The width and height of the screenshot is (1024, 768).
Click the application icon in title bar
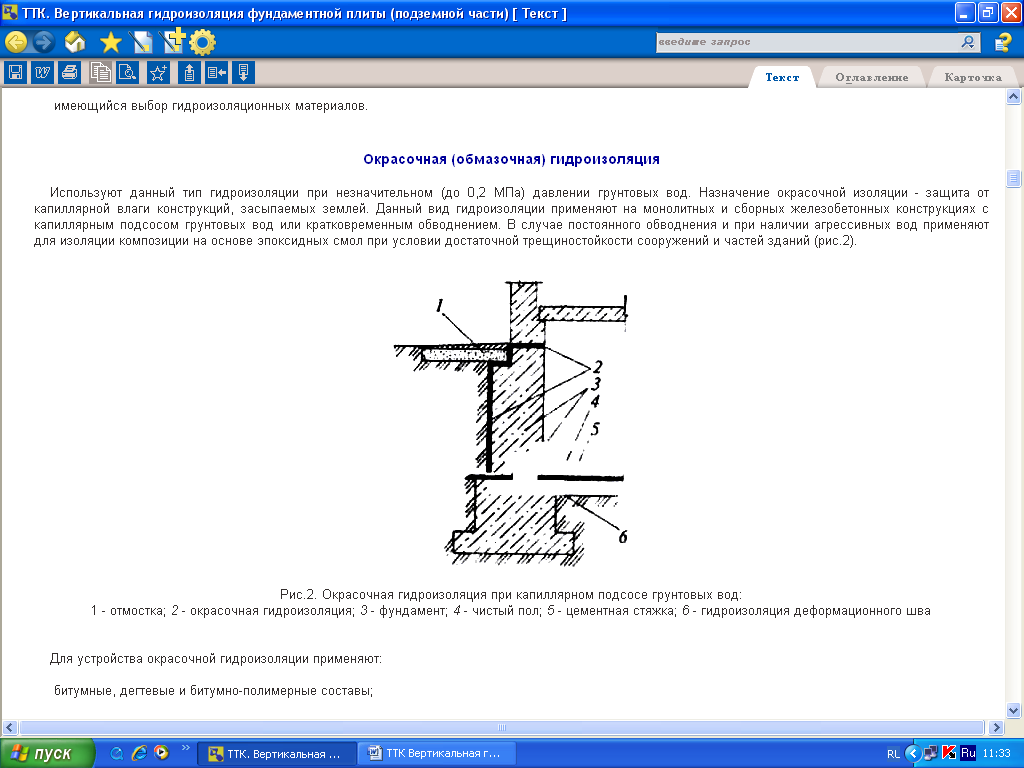point(10,12)
